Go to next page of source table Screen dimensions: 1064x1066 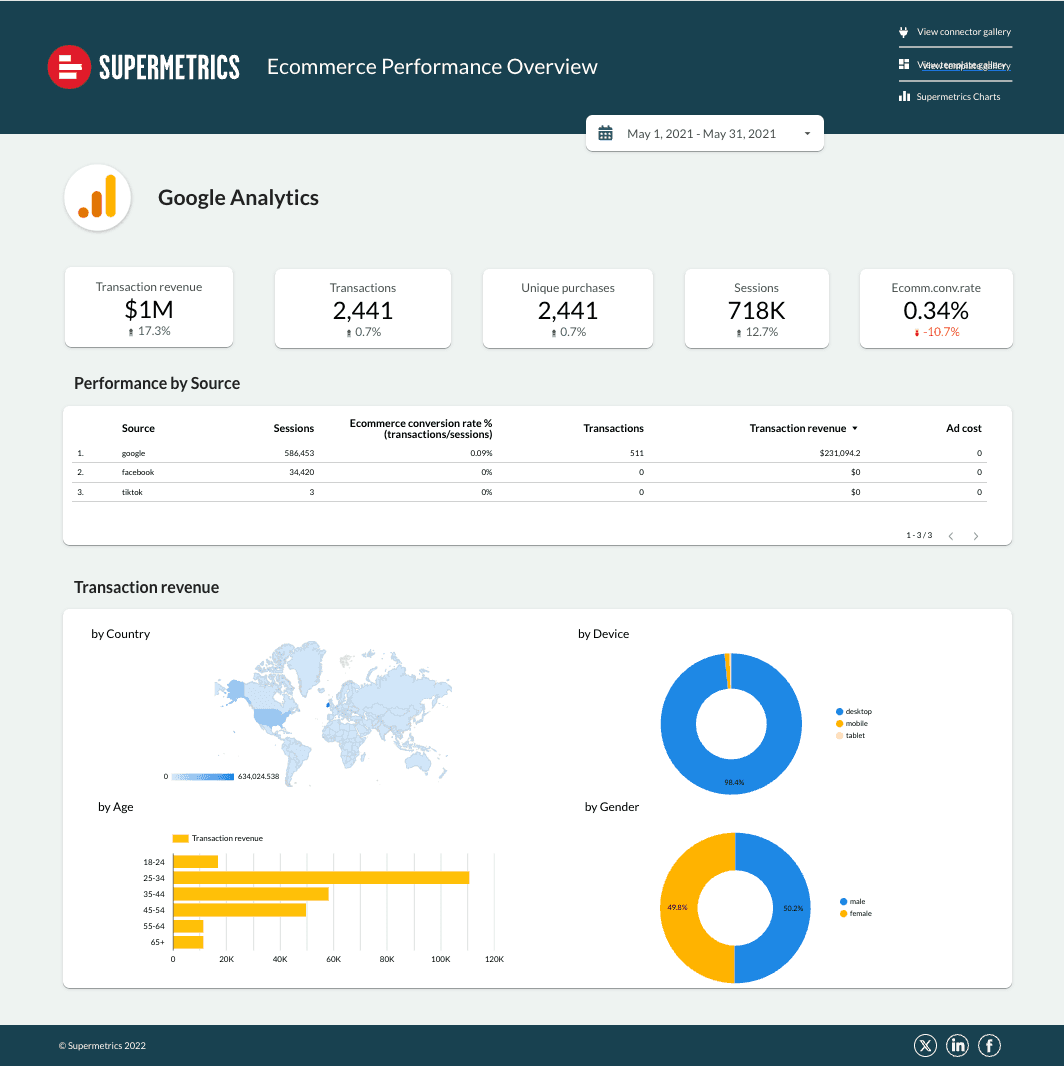pos(976,536)
